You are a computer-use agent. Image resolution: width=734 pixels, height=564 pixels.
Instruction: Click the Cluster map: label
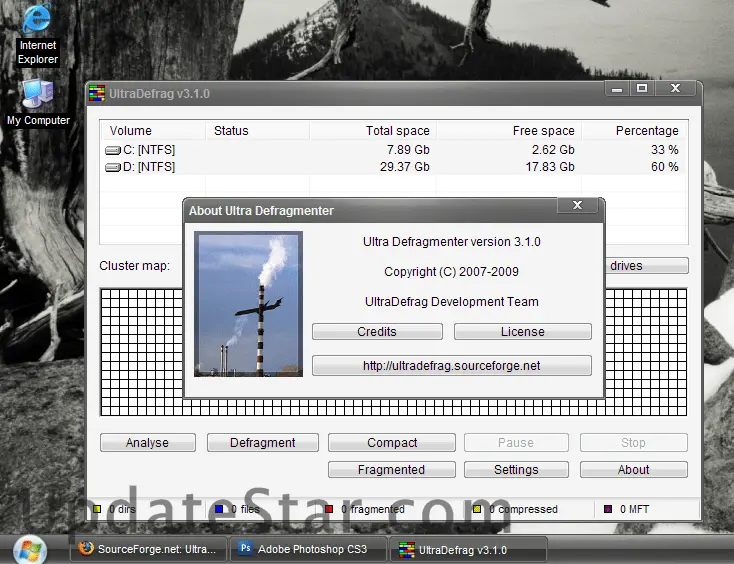pyautogui.click(x=134, y=266)
